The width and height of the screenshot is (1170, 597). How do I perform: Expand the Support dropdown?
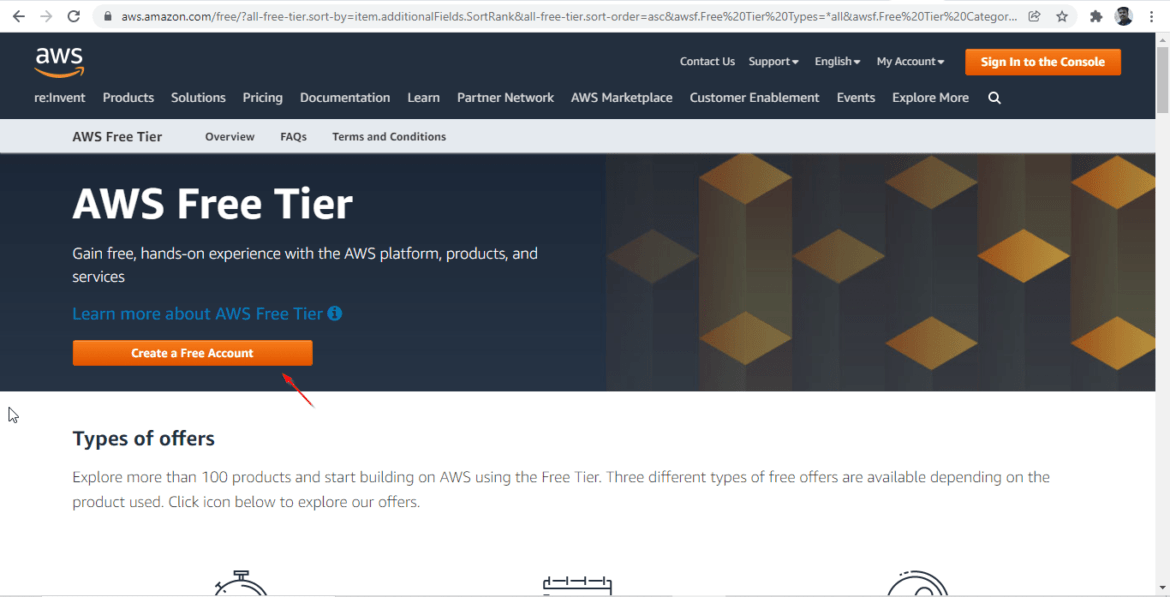tap(772, 61)
